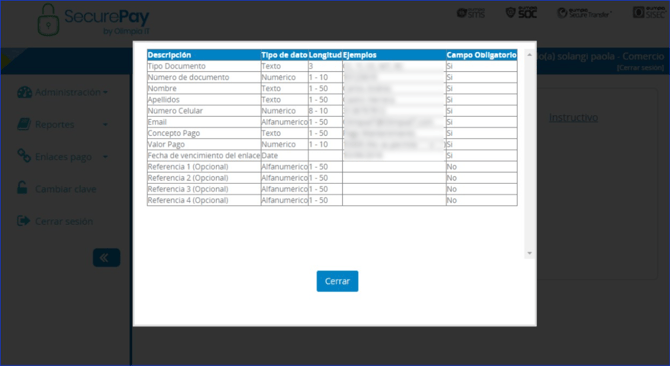
Task: Select the Número Celular cell
Action: click(x=204, y=111)
